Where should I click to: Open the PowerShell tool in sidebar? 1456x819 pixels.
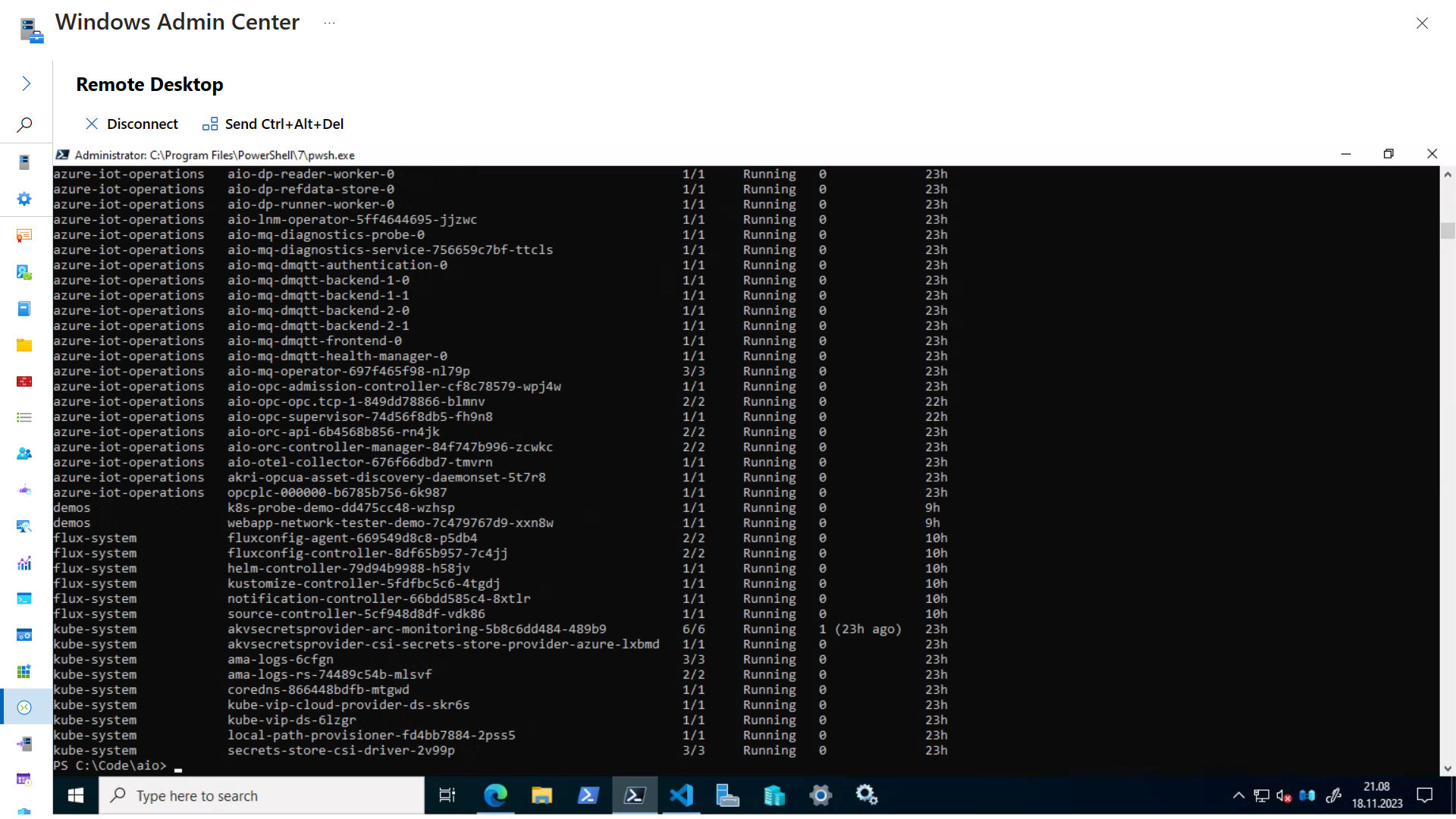[24, 599]
